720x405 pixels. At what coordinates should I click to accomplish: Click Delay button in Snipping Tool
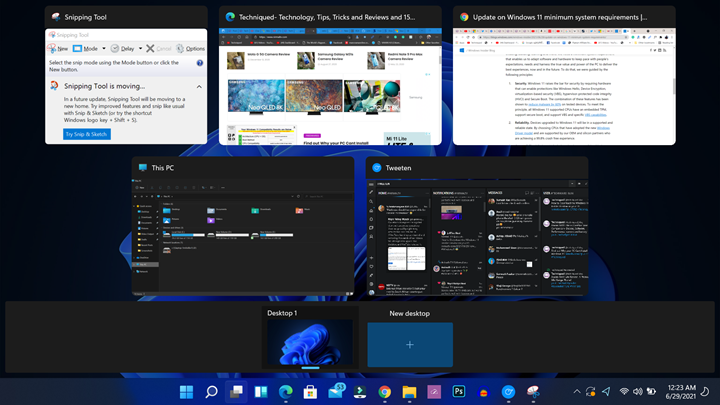pyautogui.click(x=123, y=48)
